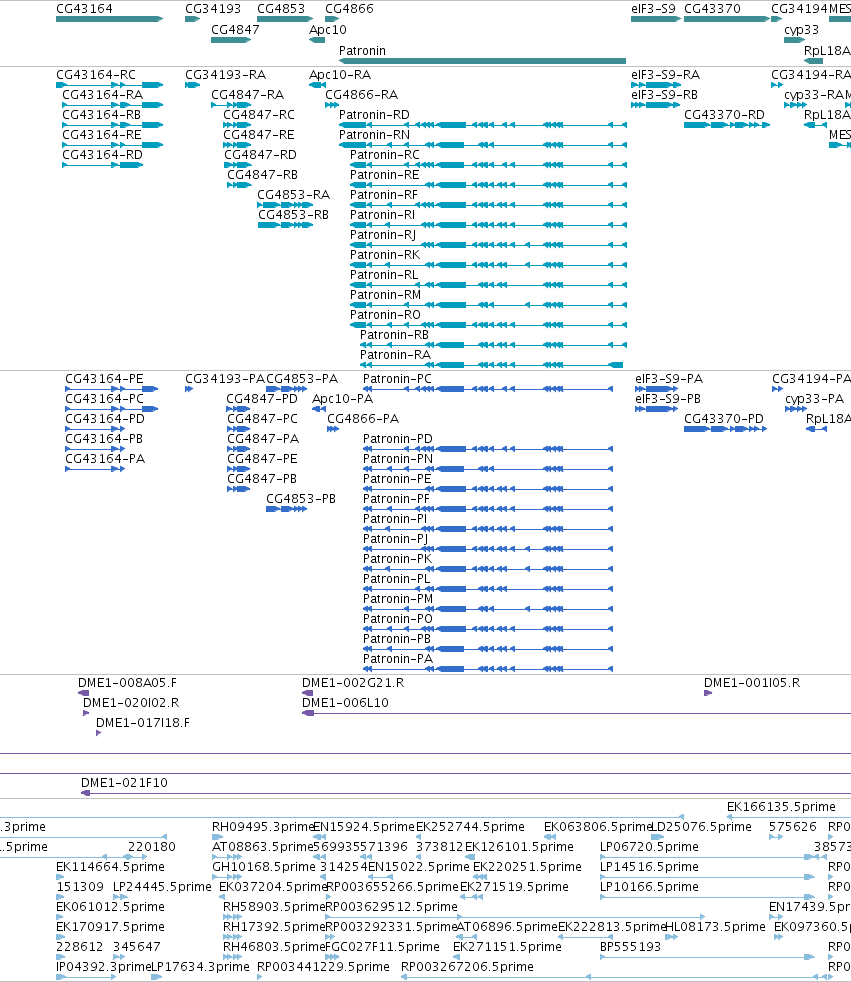Select EST EK114664.5prime
Screen dimensions: 851x982
click(110, 867)
